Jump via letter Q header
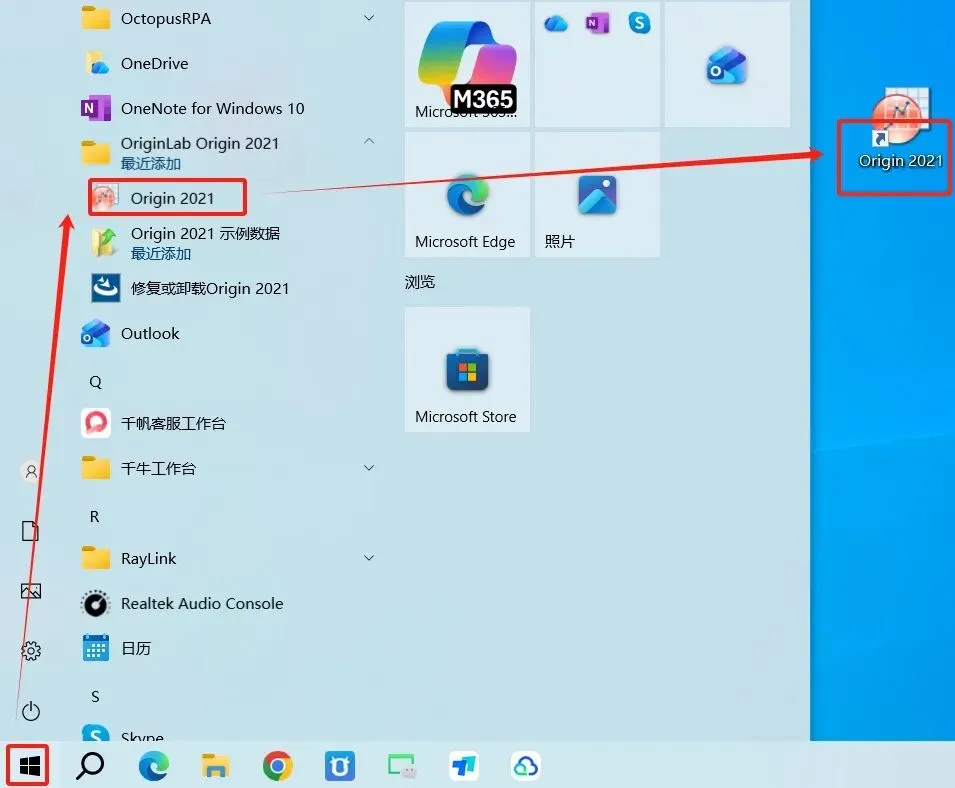The width and height of the screenshot is (955, 788). 96,382
